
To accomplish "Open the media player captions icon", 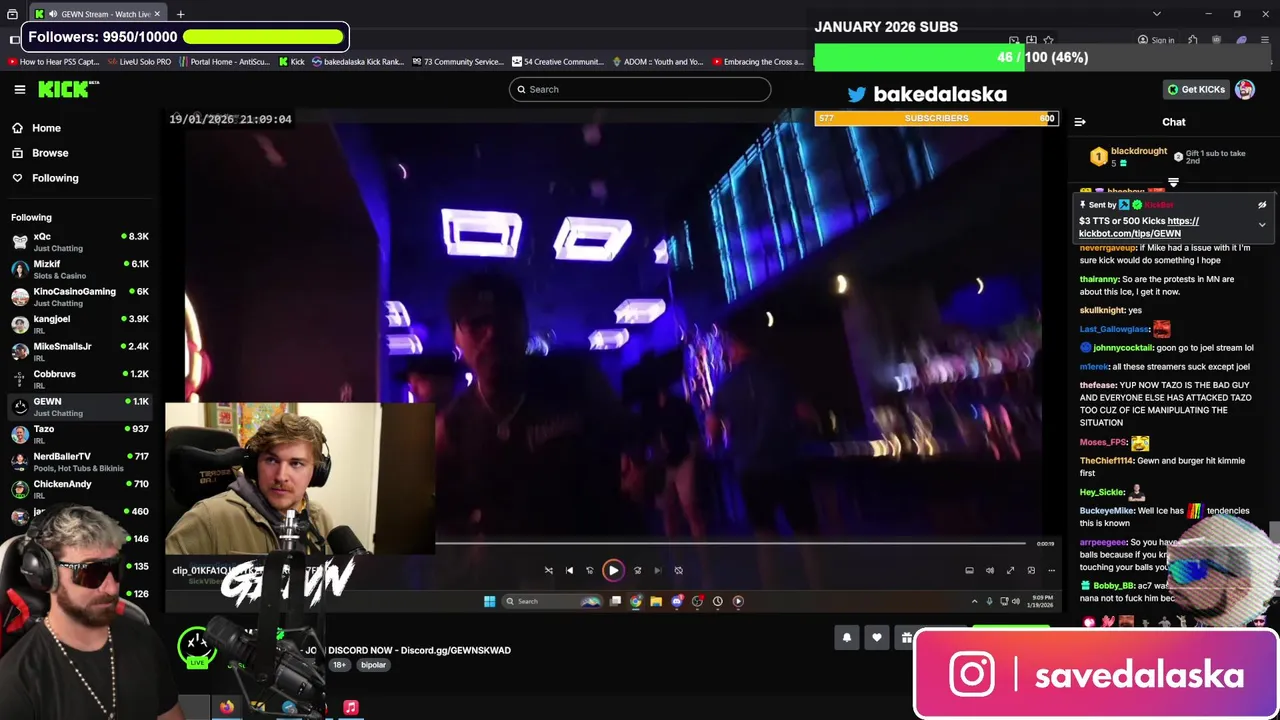I will pos(969,570).
